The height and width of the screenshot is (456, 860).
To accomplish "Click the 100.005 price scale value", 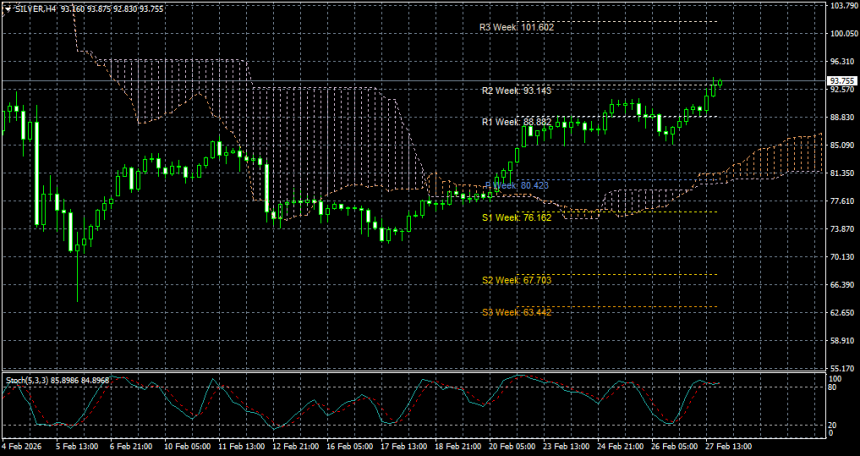I will 841,33.
